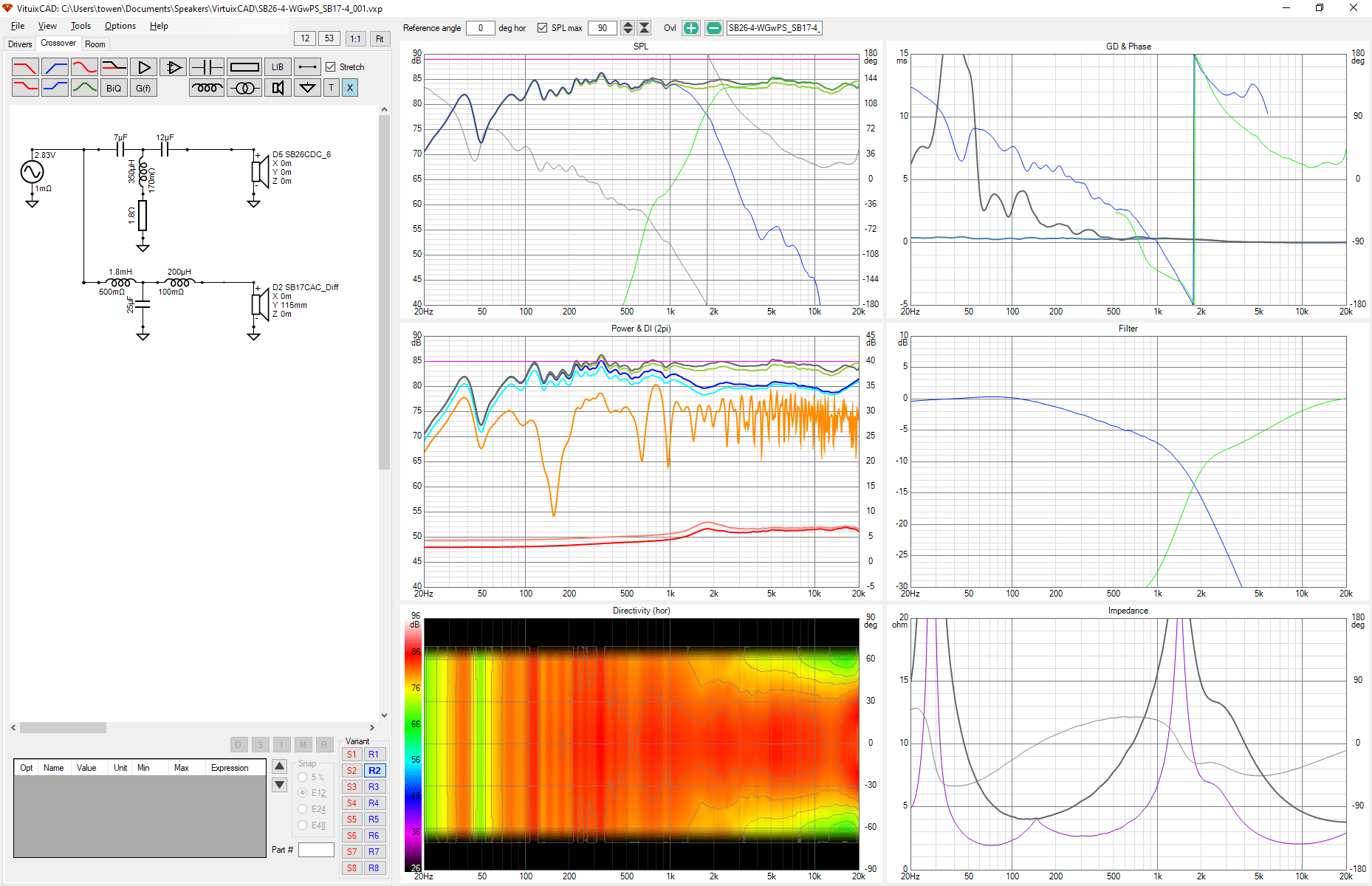Open the Tools menu

click(80, 26)
